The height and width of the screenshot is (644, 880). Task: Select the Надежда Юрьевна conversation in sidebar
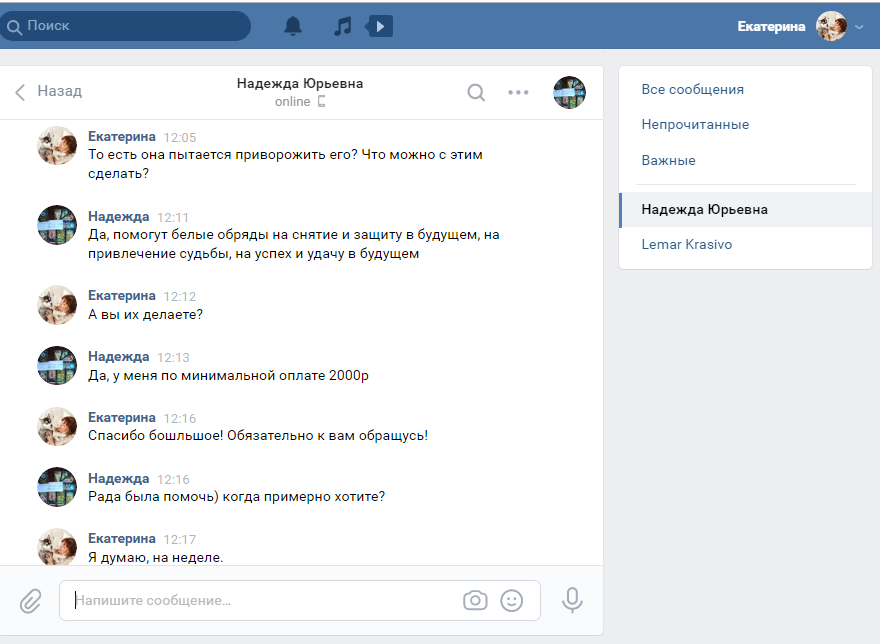click(x=705, y=210)
